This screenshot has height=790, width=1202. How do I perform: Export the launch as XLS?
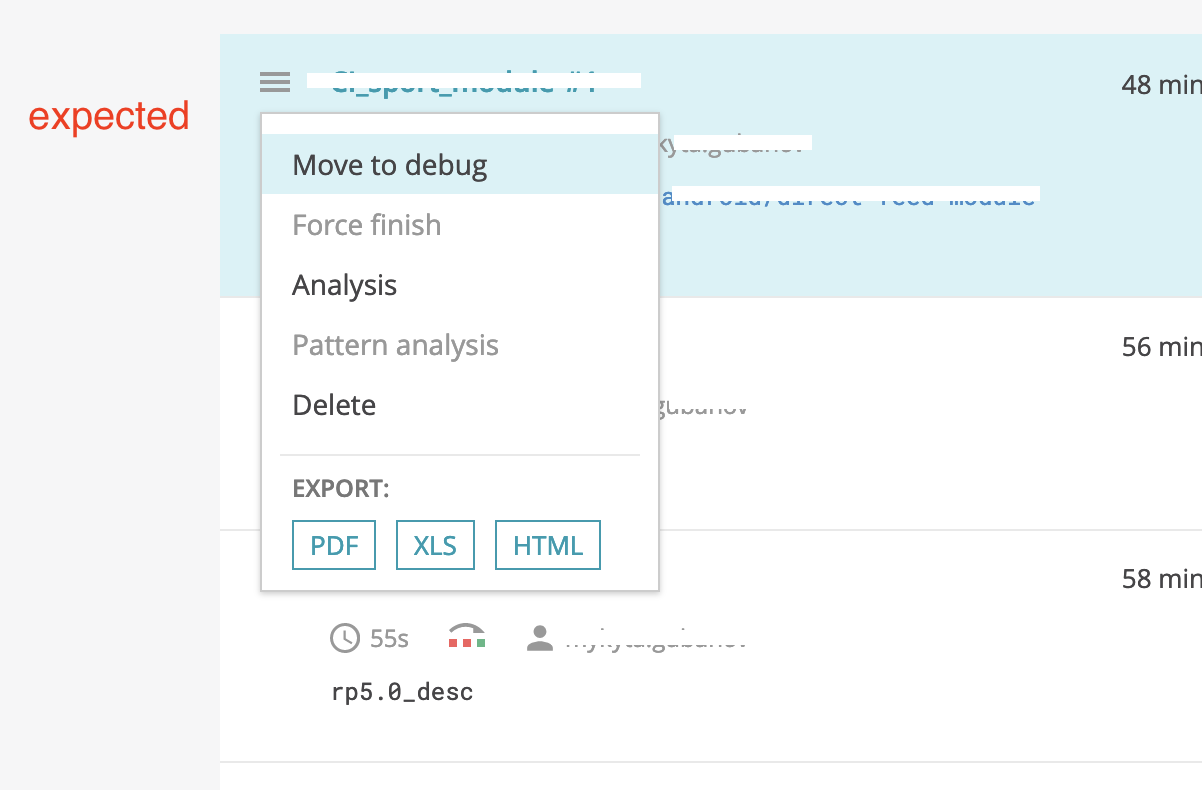pos(435,545)
